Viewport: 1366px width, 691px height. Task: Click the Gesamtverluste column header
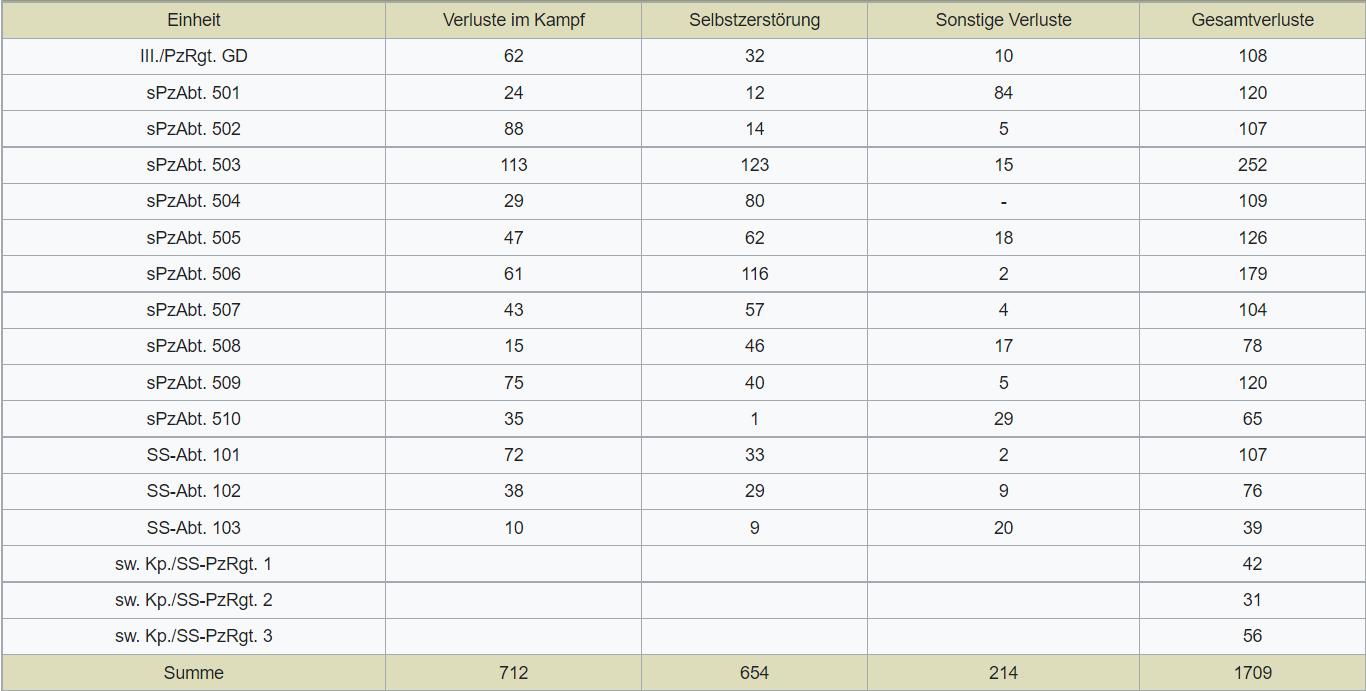click(1252, 20)
